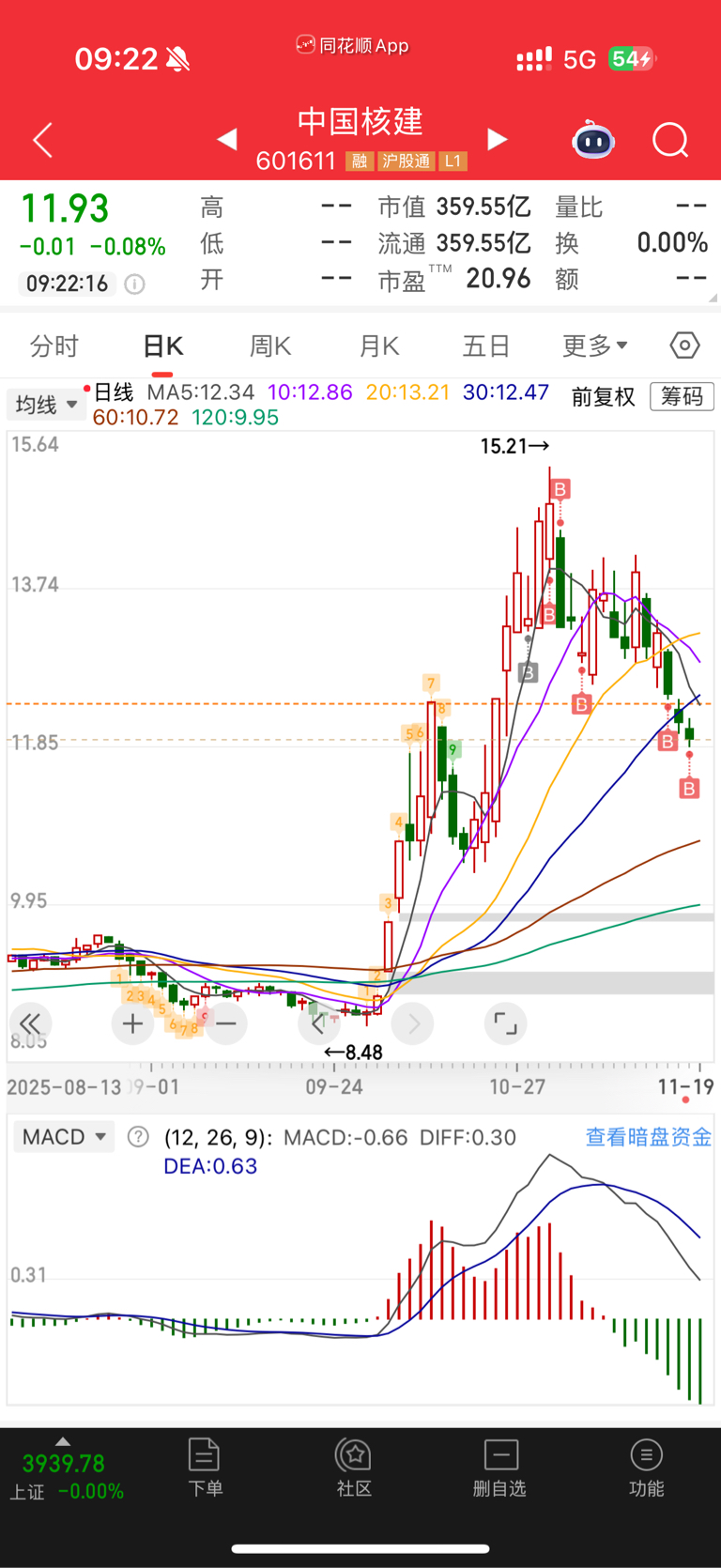Switch to 月K tab
Screen dimensions: 721x1568
pyautogui.click(x=379, y=346)
